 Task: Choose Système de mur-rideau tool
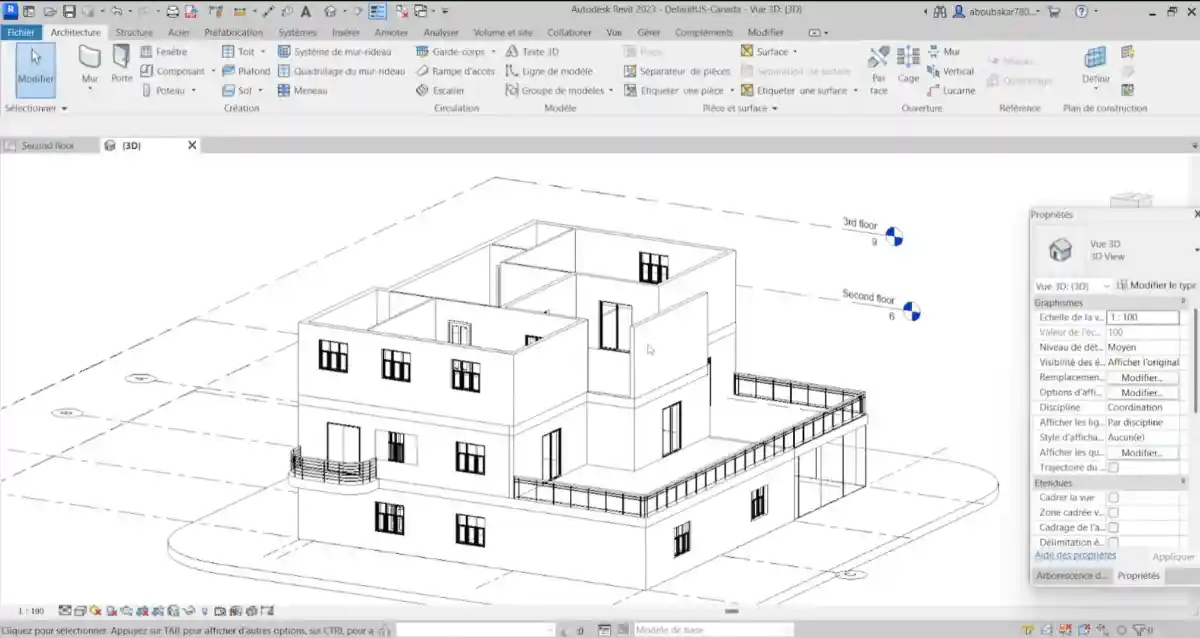335,52
